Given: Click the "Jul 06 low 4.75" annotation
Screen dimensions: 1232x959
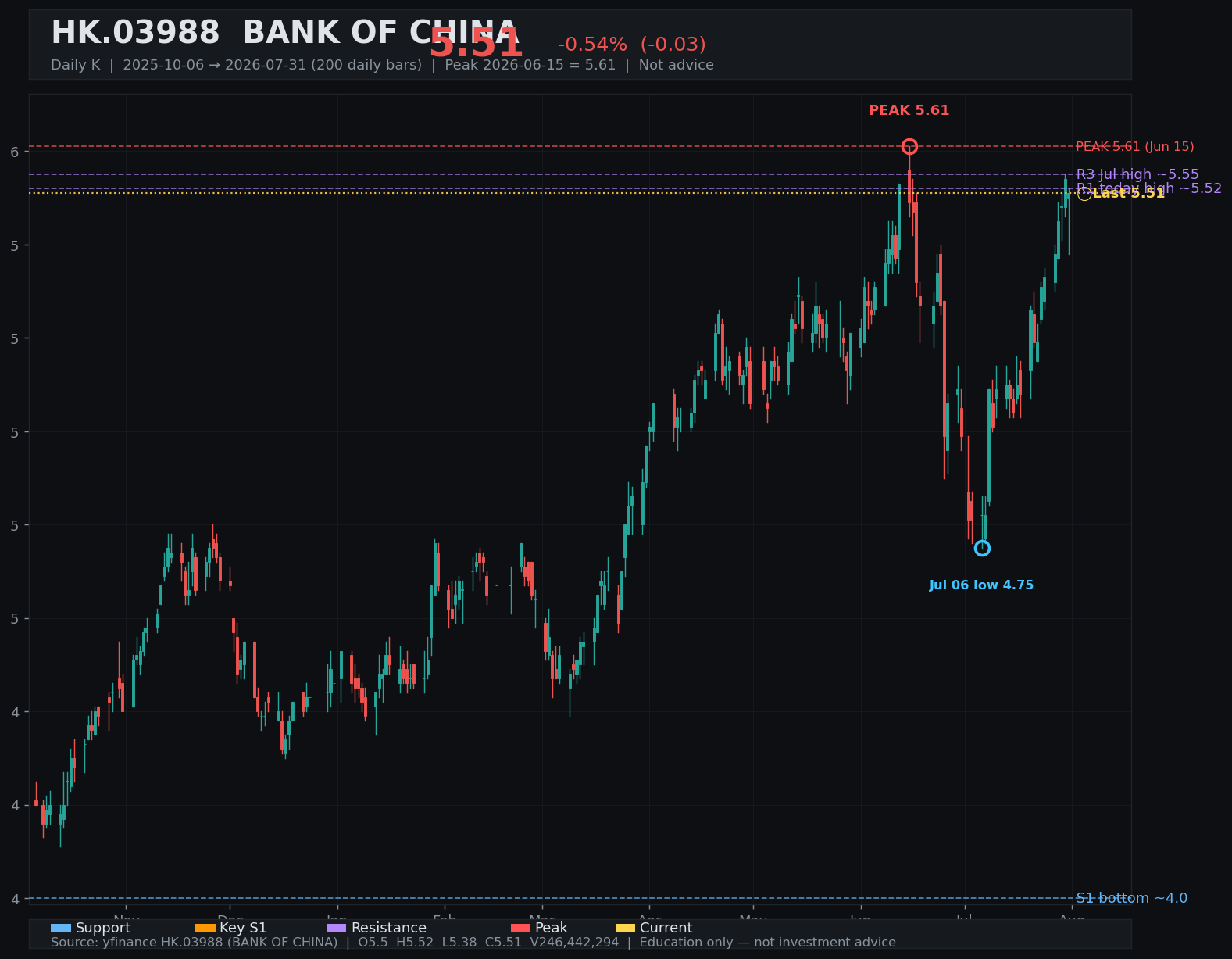Looking at the screenshot, I should click(x=981, y=585).
